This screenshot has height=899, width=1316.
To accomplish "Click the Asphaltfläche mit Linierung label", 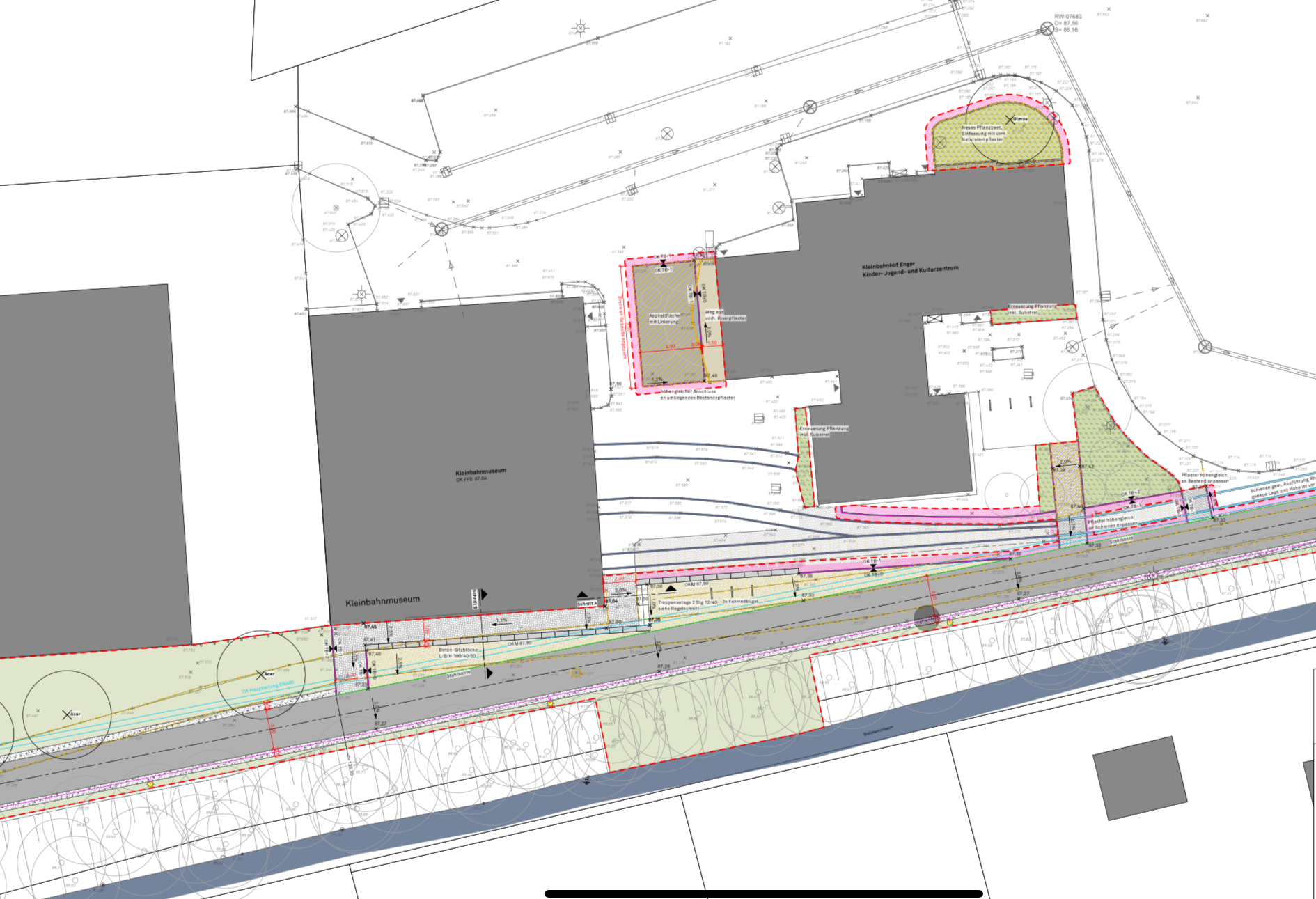I will click(664, 319).
